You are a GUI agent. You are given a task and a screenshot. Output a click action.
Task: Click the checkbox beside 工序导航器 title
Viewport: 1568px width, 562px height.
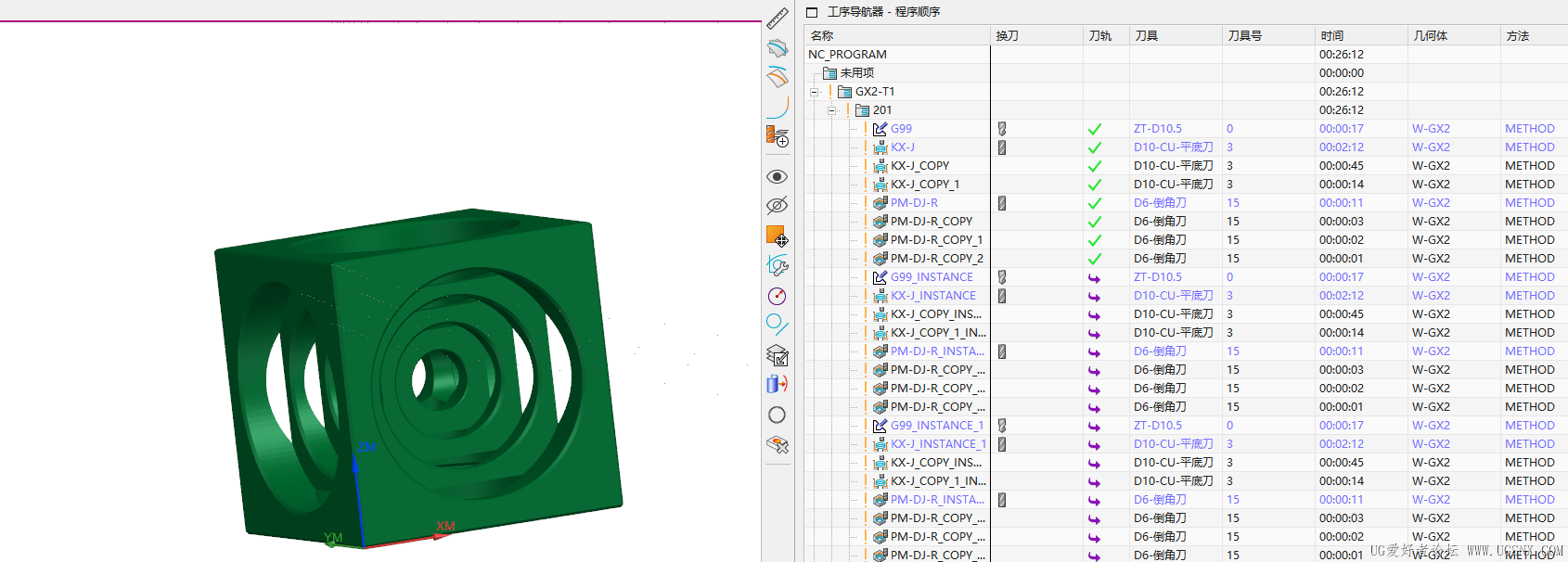click(812, 12)
